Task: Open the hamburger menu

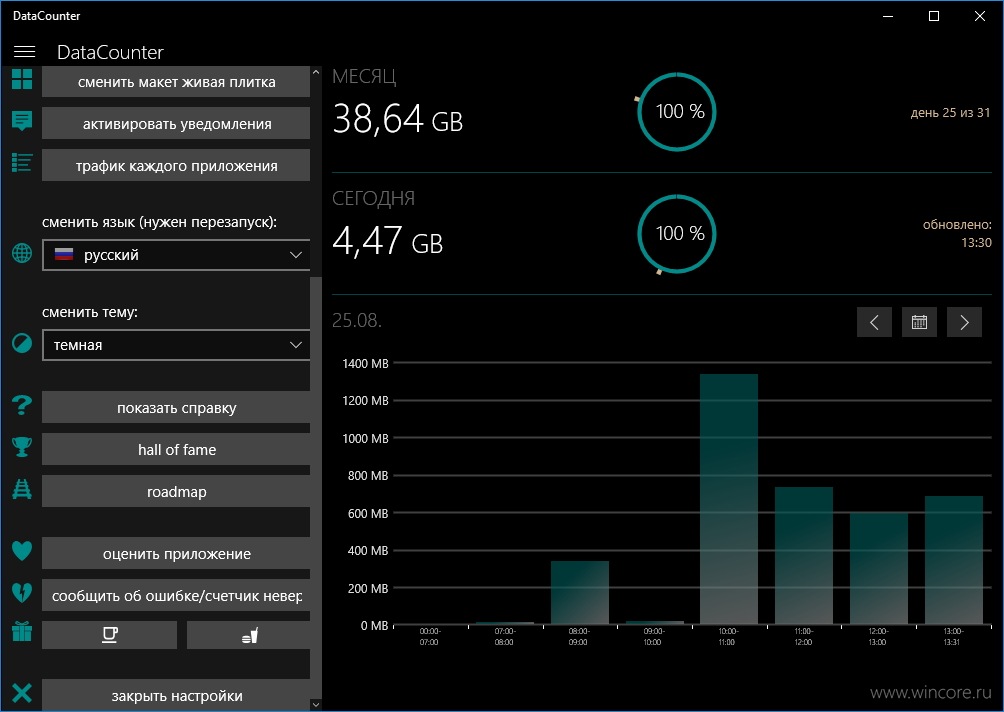Action: tap(24, 52)
